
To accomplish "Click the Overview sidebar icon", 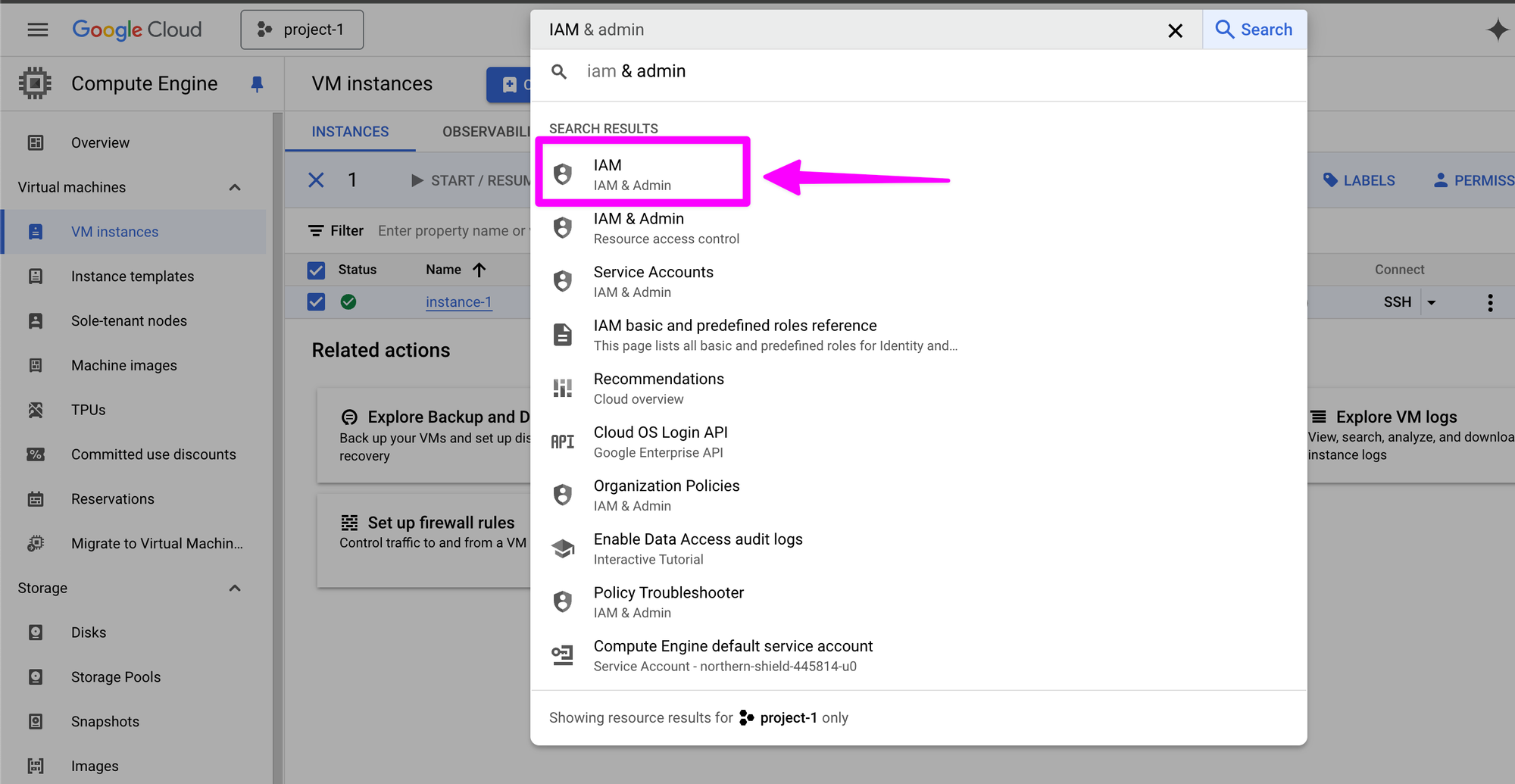I will 36,142.
